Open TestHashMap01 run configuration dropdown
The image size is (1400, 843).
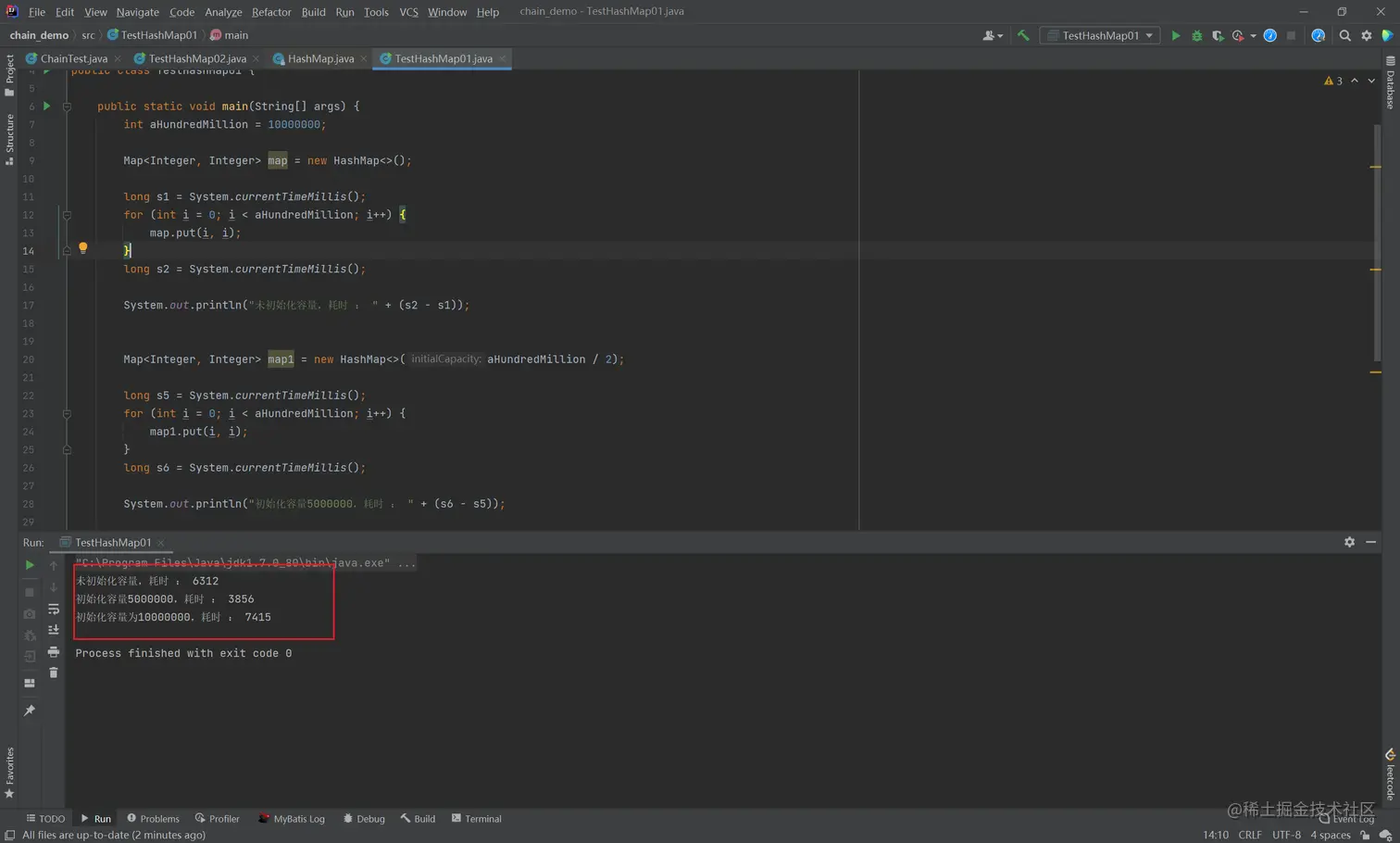click(x=1100, y=35)
